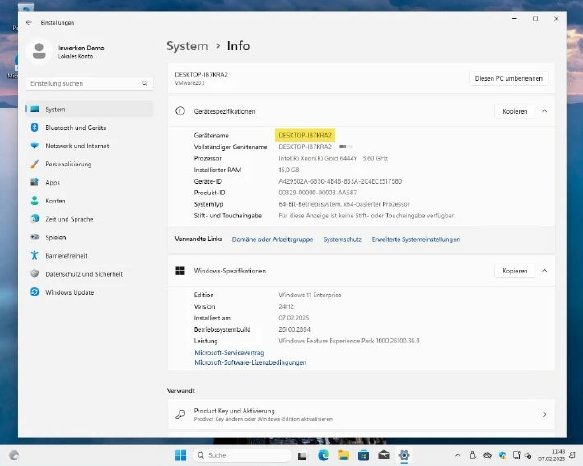Screen dimensions: 583x466
Task: Open Personalisierung settings
Action: click(89, 164)
